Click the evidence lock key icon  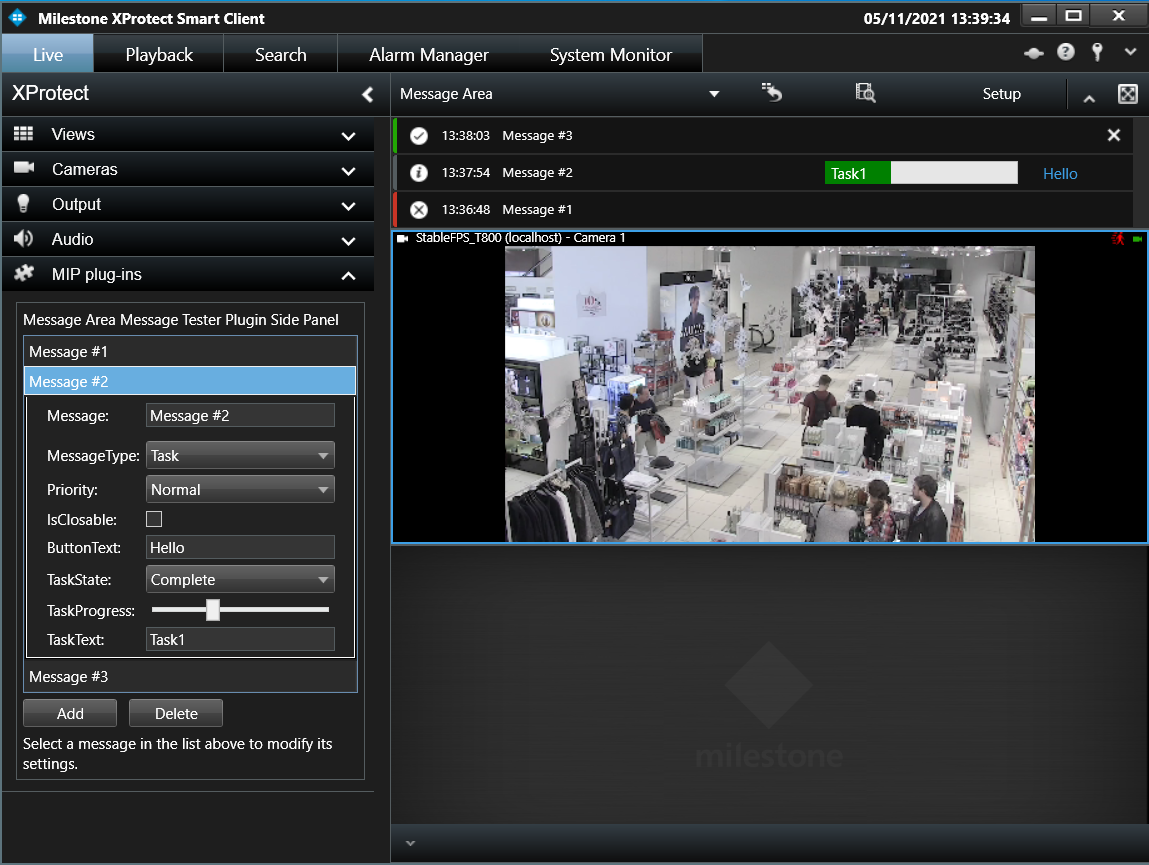[x=1097, y=52]
